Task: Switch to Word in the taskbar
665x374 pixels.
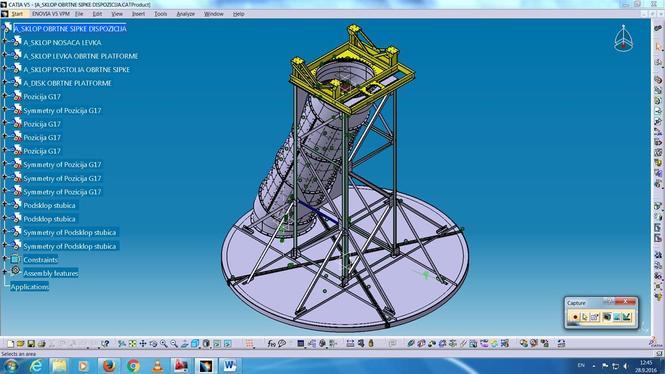Action: tap(230, 366)
